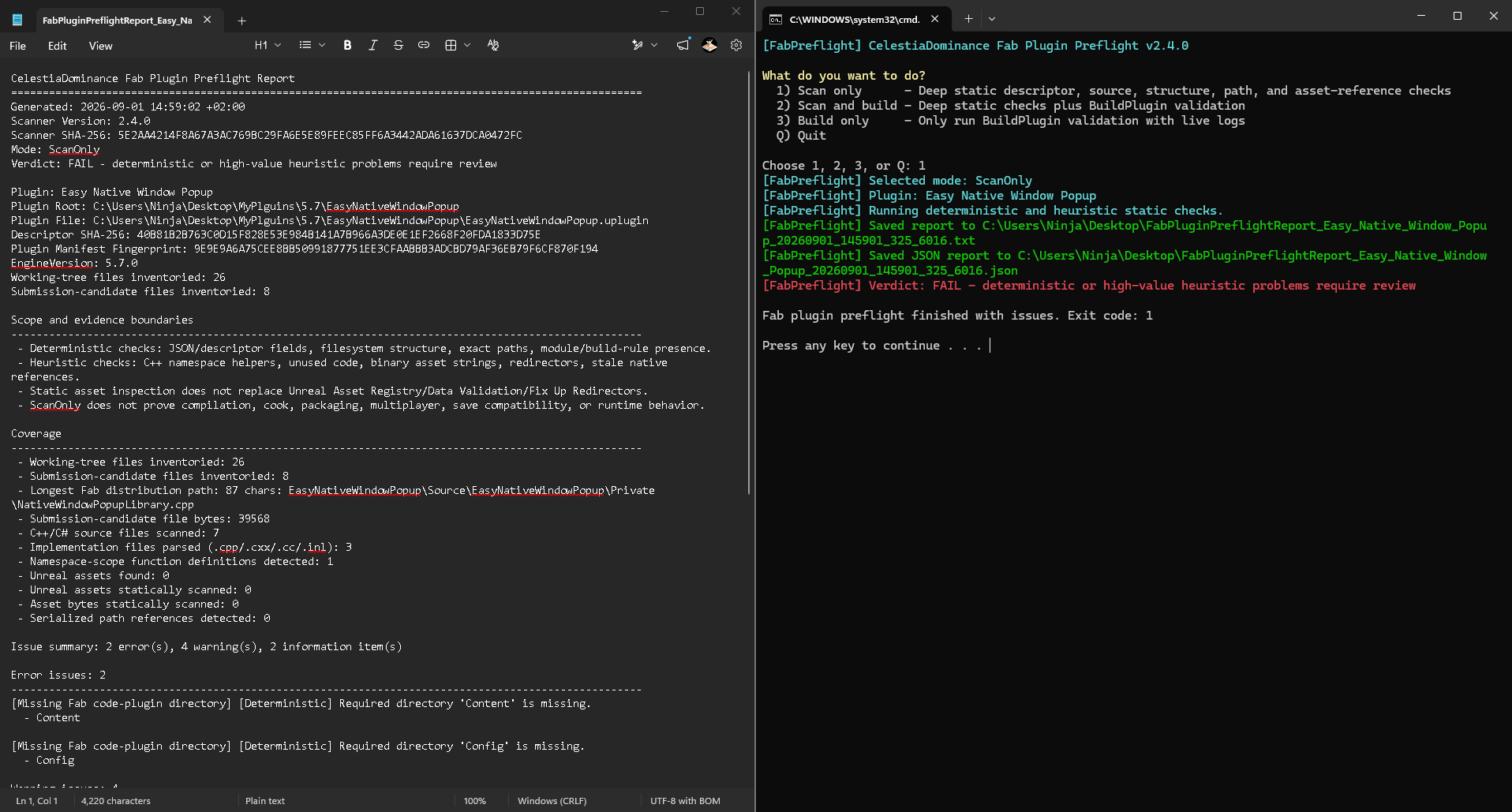The width and height of the screenshot is (1512, 812).
Task: Select the C:\WINDOWS\system32\cmd. terminal tab
Action: coord(855,19)
